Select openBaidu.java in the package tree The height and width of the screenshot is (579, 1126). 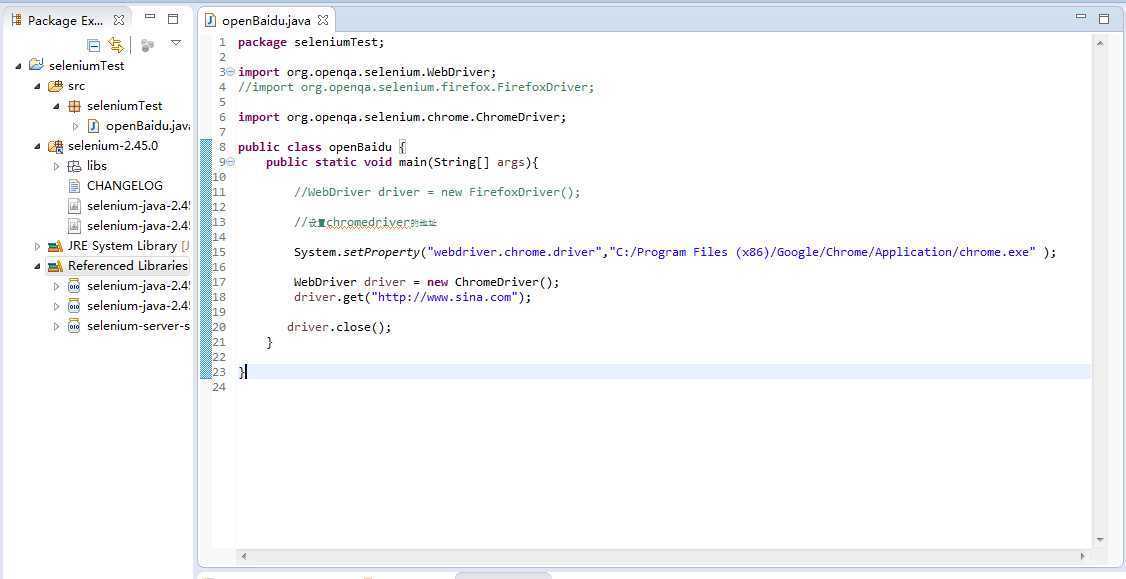[x=147, y=126]
